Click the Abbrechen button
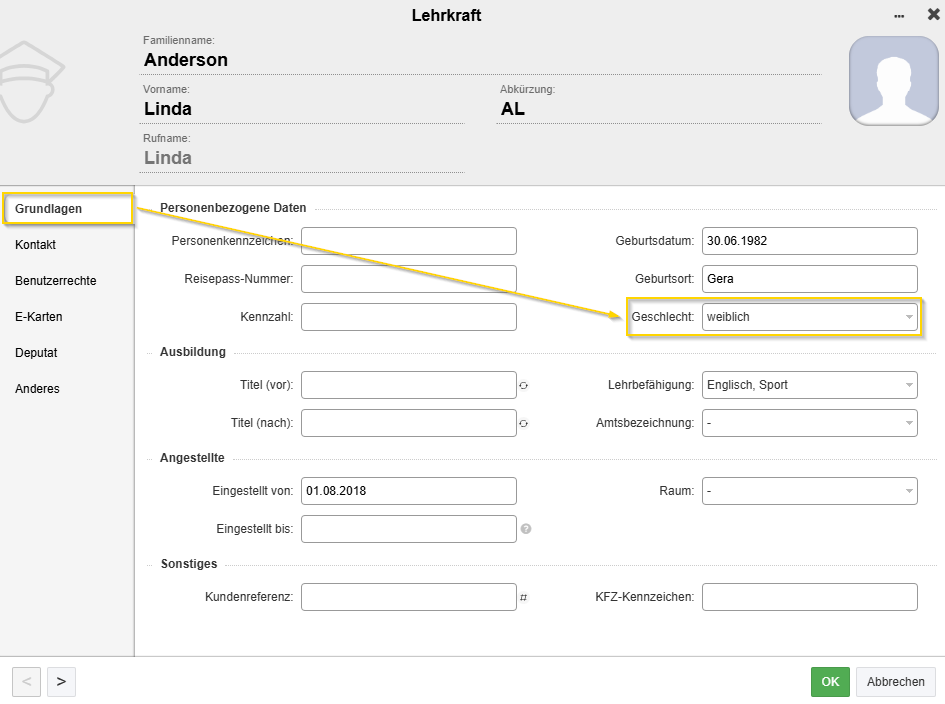This screenshot has height=704, width=945. click(896, 681)
